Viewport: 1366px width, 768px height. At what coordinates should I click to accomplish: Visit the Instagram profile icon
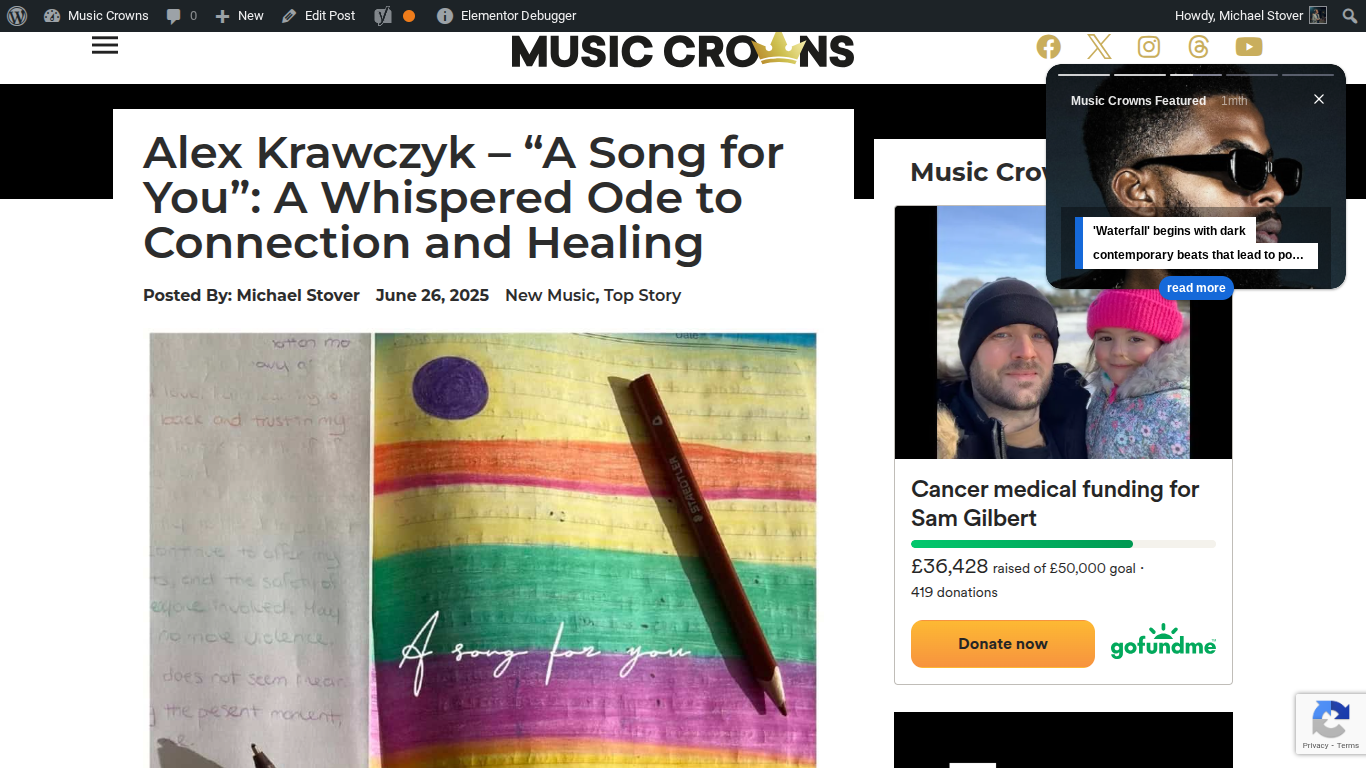click(1149, 47)
